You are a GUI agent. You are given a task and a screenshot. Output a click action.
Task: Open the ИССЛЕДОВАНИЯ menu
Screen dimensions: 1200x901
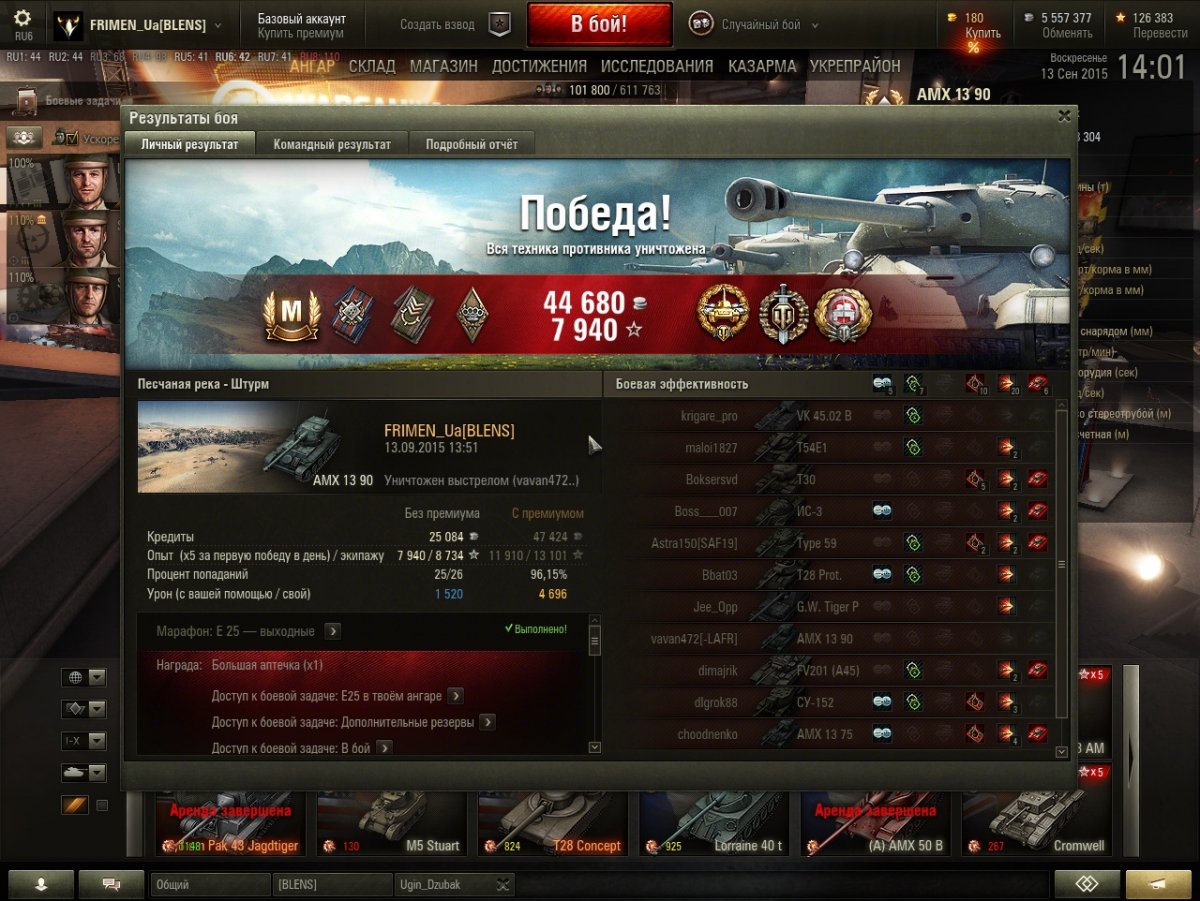tap(657, 66)
